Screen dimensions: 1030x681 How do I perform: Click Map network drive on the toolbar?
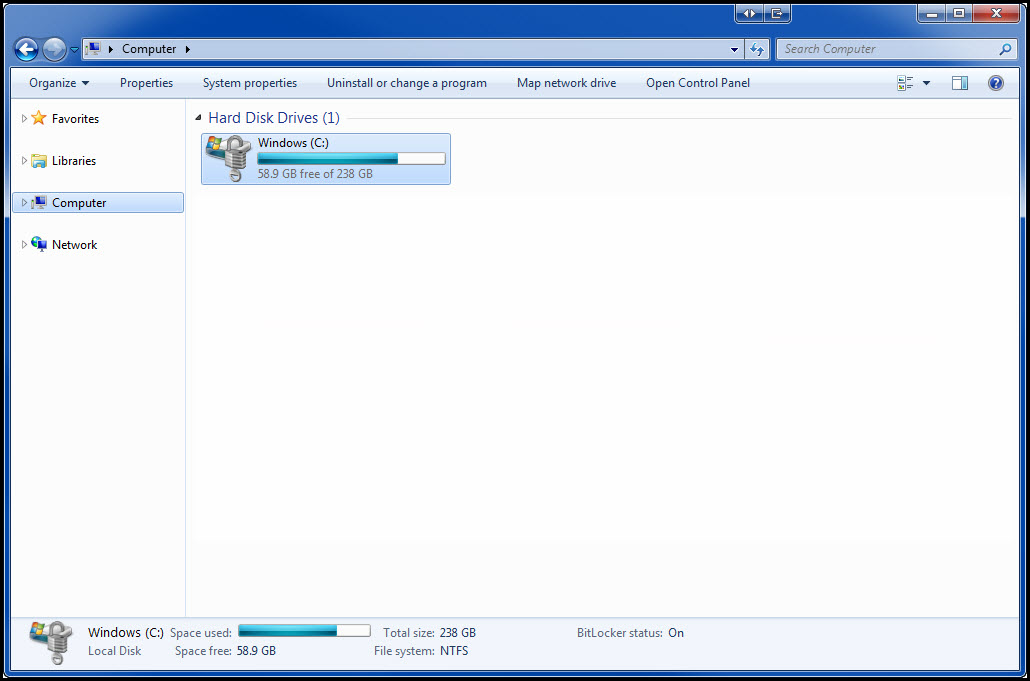[566, 83]
